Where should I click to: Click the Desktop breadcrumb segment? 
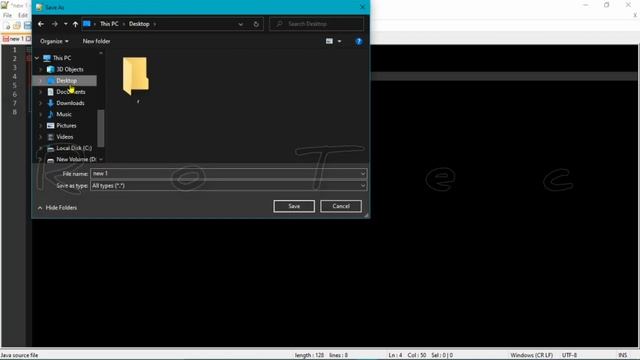pyautogui.click(x=139, y=24)
